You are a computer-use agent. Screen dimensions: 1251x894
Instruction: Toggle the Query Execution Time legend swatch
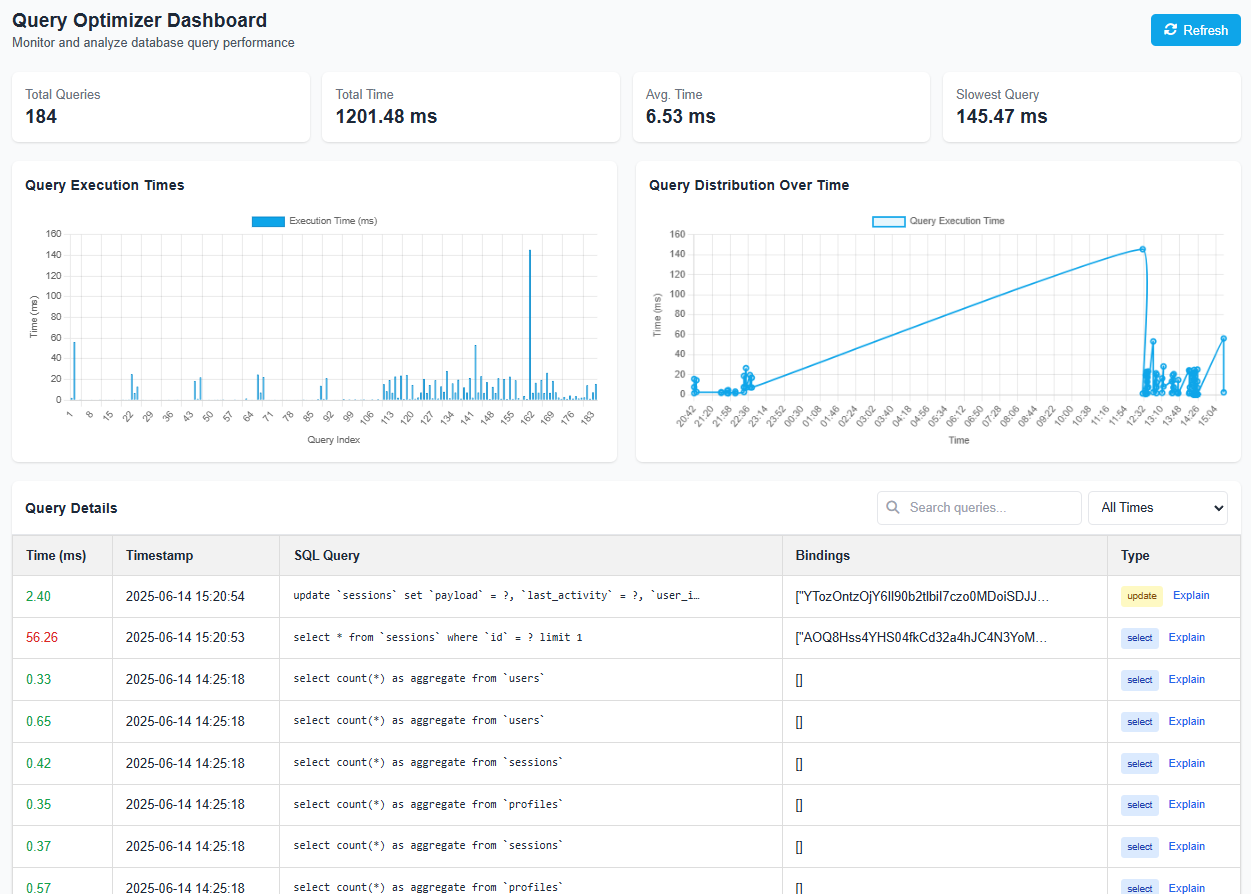(889, 221)
